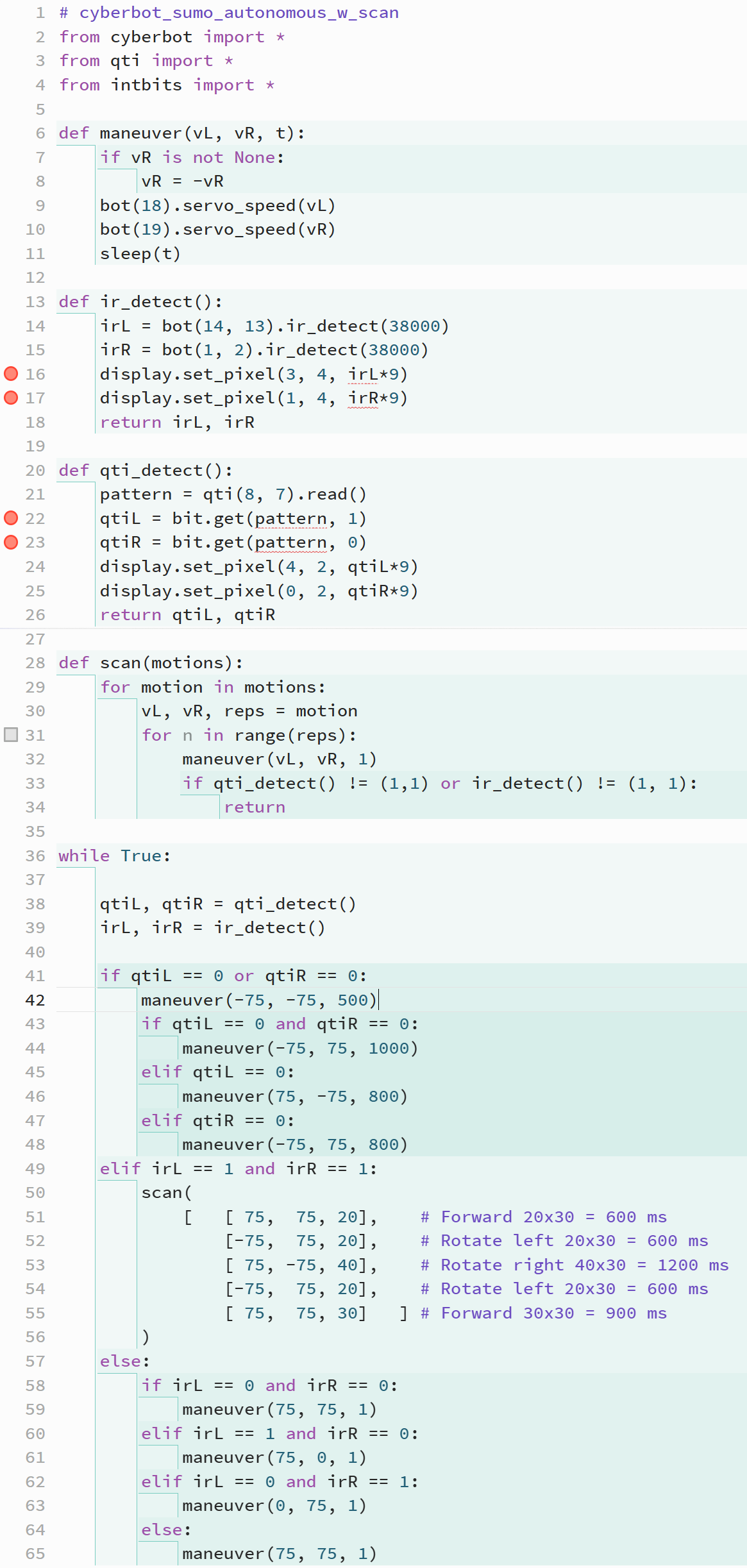
Task: Select line number 42 in the gutter
Action: 35,1000
